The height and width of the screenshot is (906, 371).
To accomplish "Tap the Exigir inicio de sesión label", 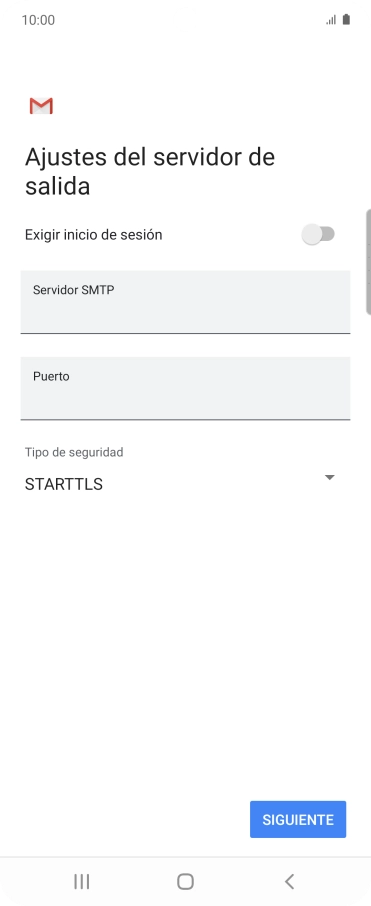I will click(x=94, y=235).
